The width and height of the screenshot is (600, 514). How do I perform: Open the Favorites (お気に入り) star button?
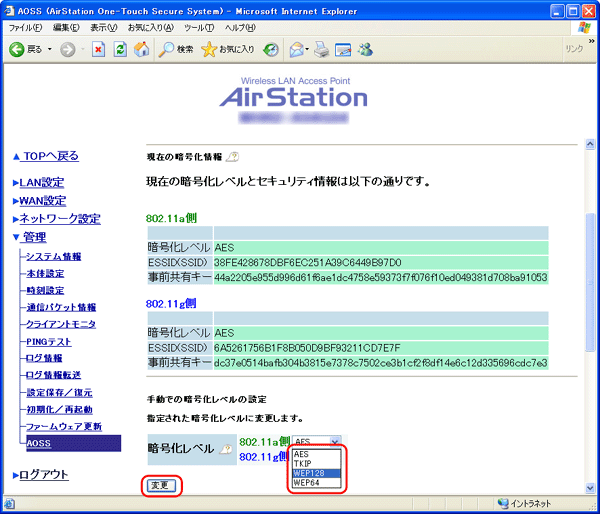[228, 49]
